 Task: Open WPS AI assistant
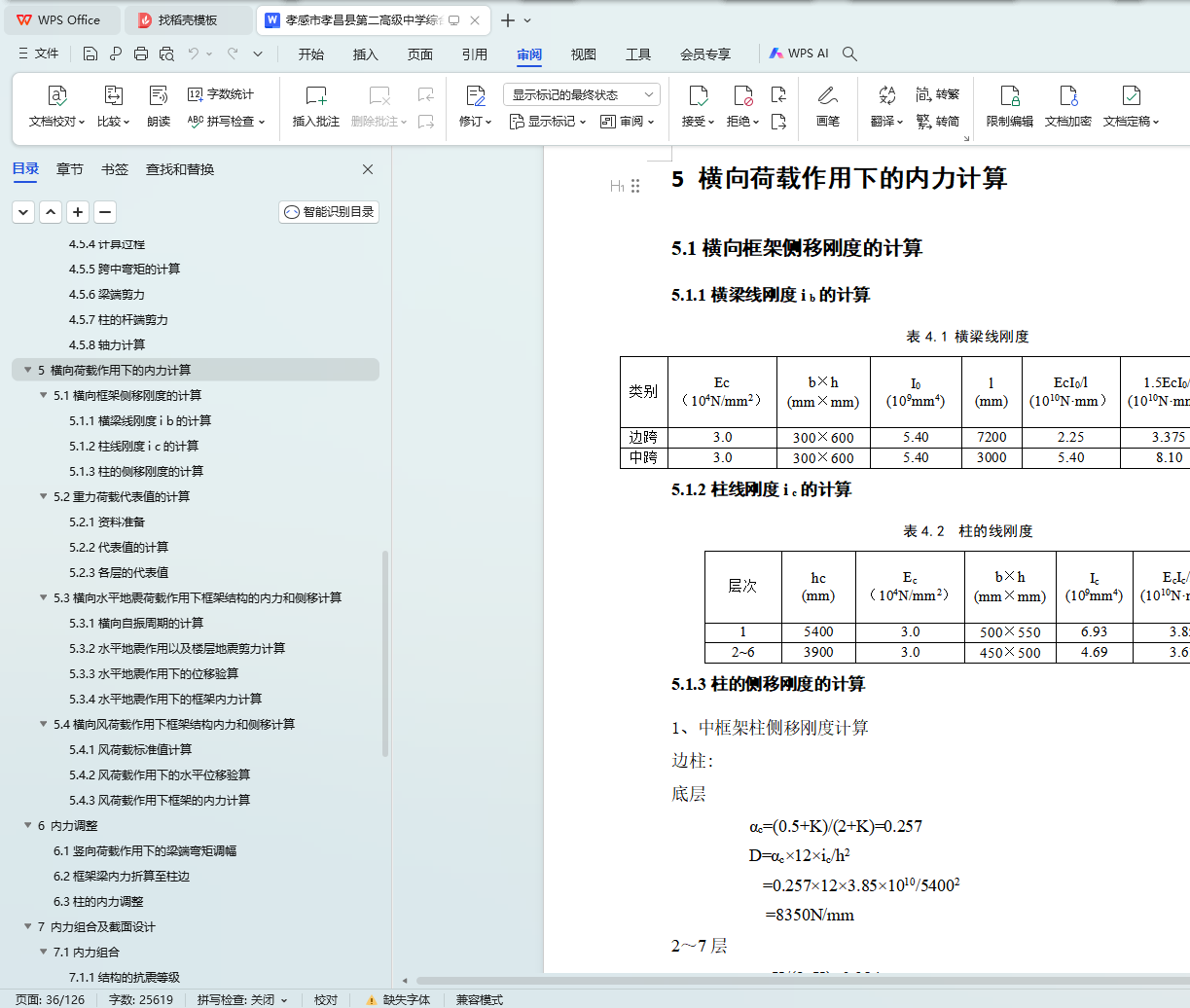[x=799, y=54]
